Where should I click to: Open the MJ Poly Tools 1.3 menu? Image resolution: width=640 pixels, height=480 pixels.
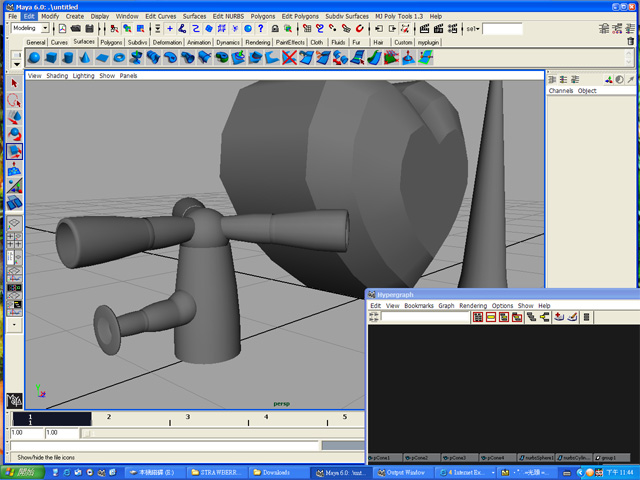coord(399,16)
